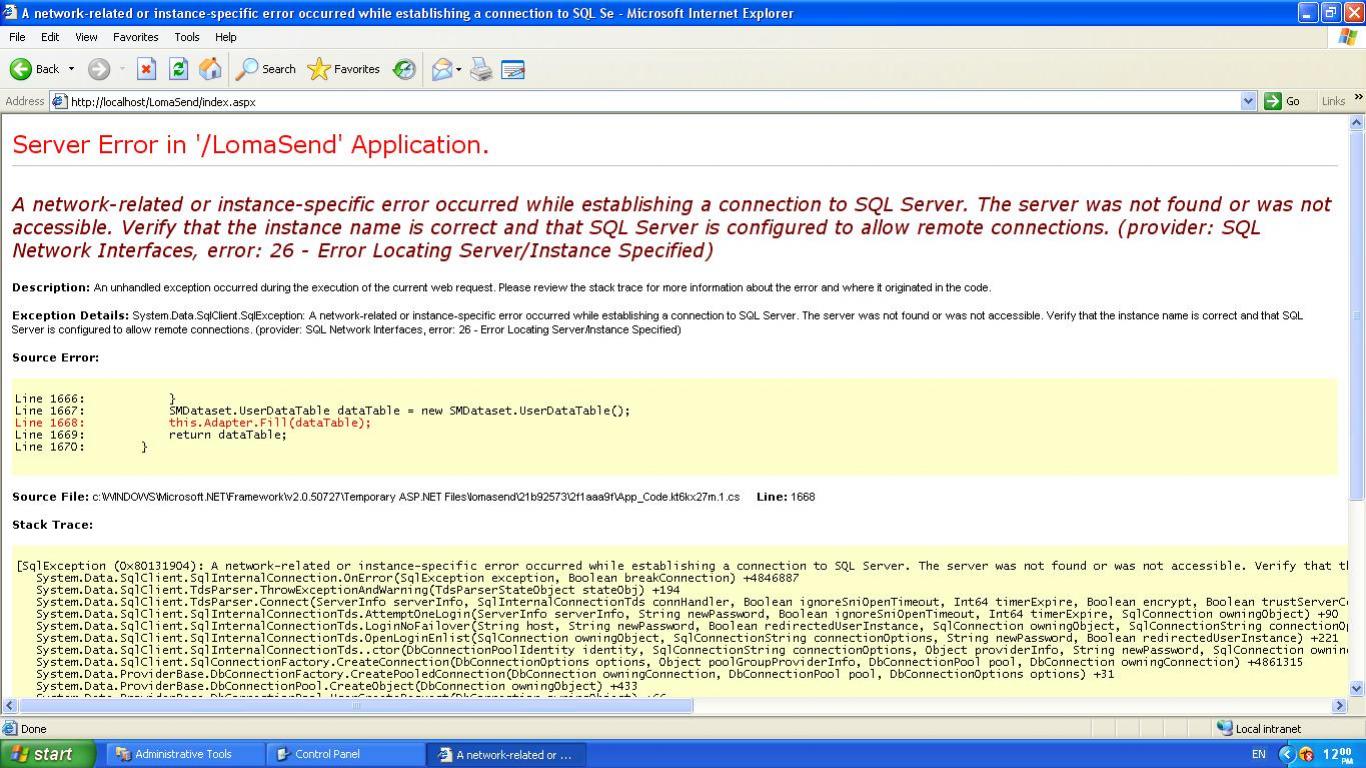
Task: Click the Edit page icon in the toolbar
Action: (x=513, y=69)
